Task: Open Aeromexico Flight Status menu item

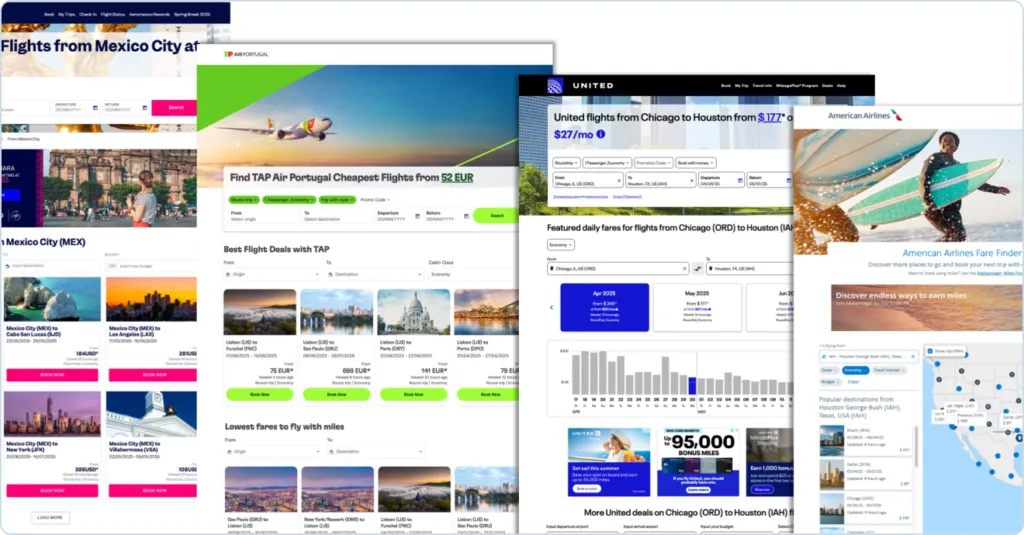Action: [113, 14]
